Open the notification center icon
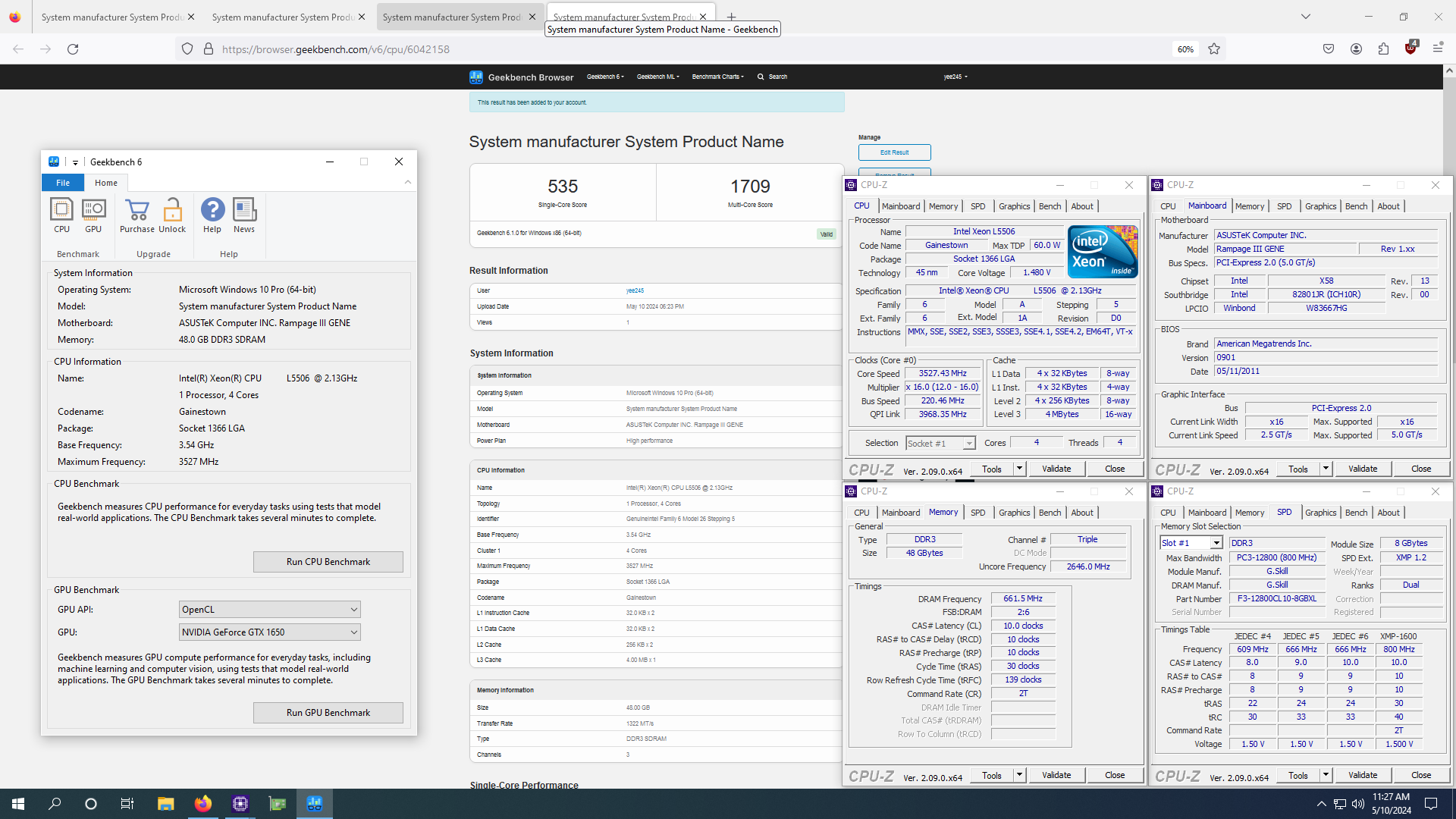Viewport: 1456px width, 819px height. click(1431, 804)
